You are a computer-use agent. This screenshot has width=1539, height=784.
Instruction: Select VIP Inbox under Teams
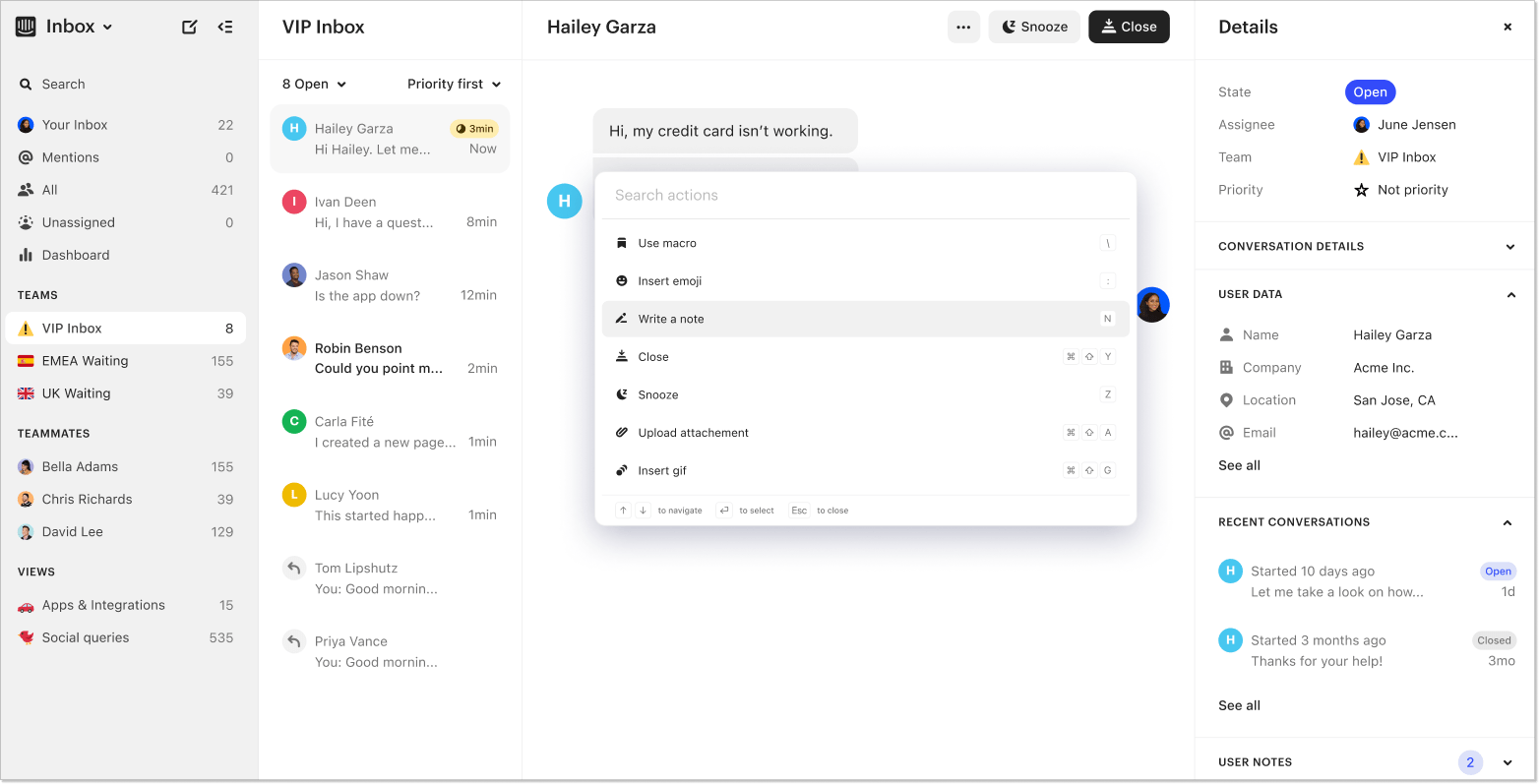(126, 329)
